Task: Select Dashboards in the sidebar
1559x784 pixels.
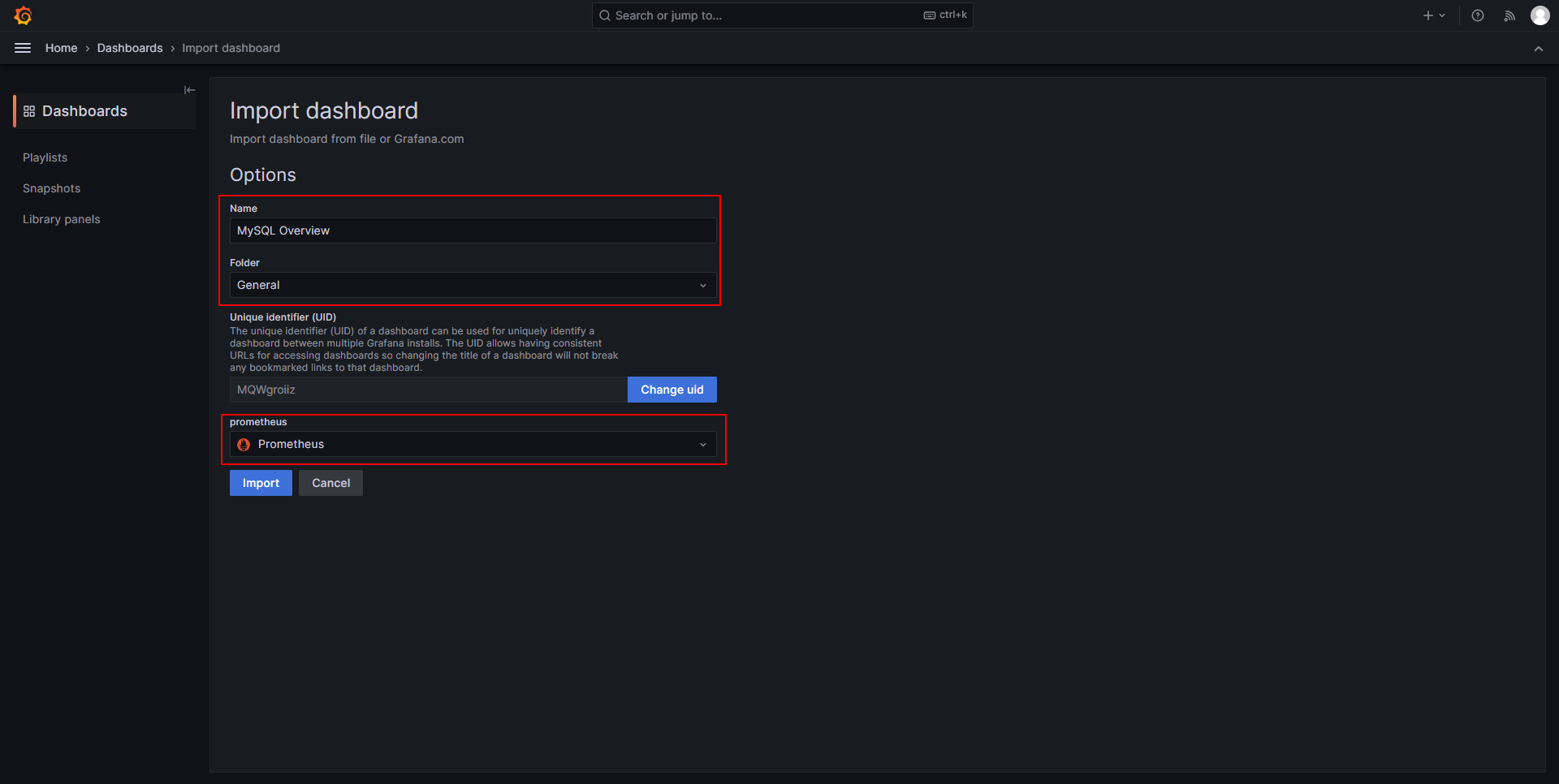Action: pyautogui.click(x=105, y=111)
